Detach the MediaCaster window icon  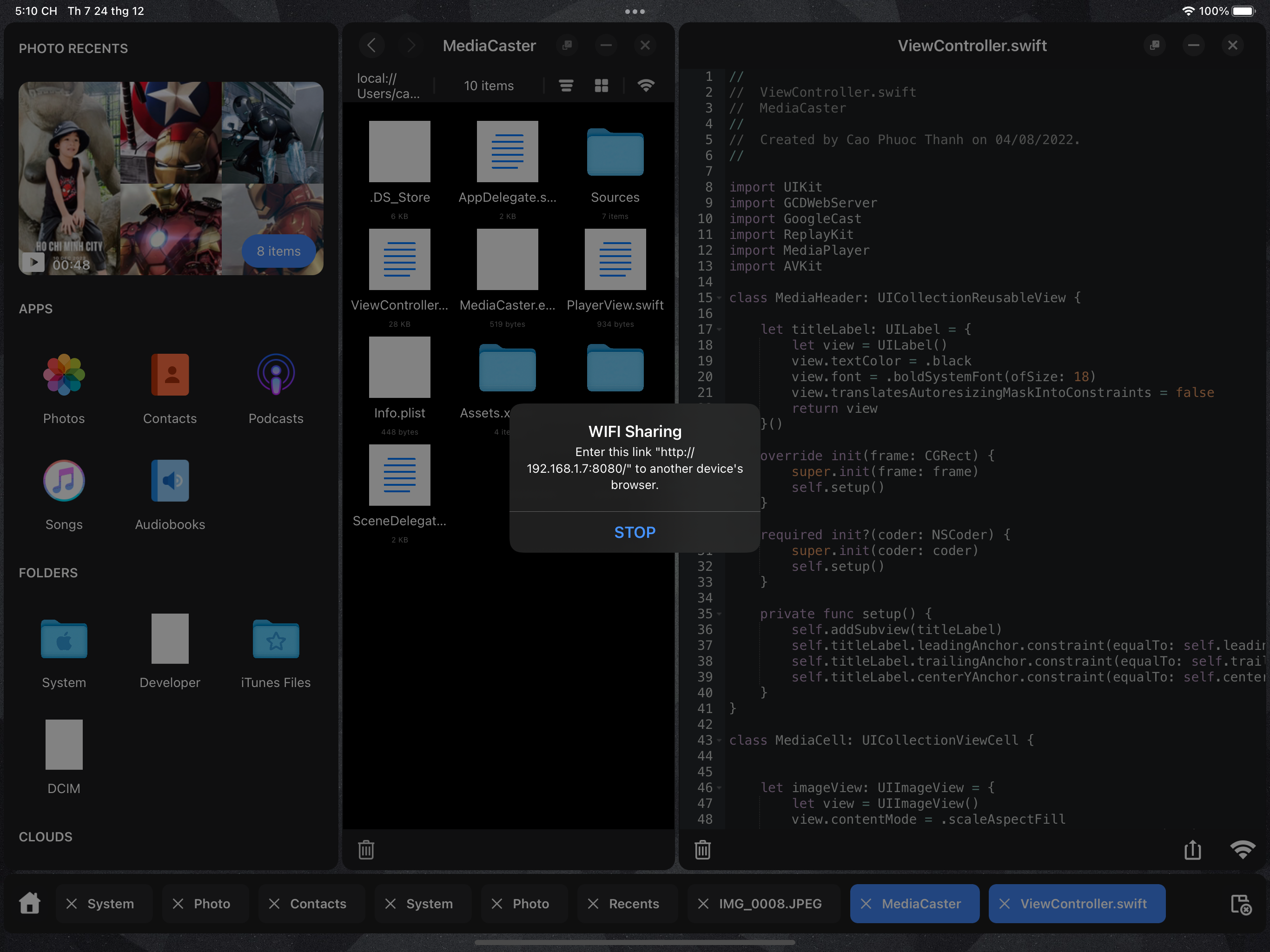click(x=567, y=45)
